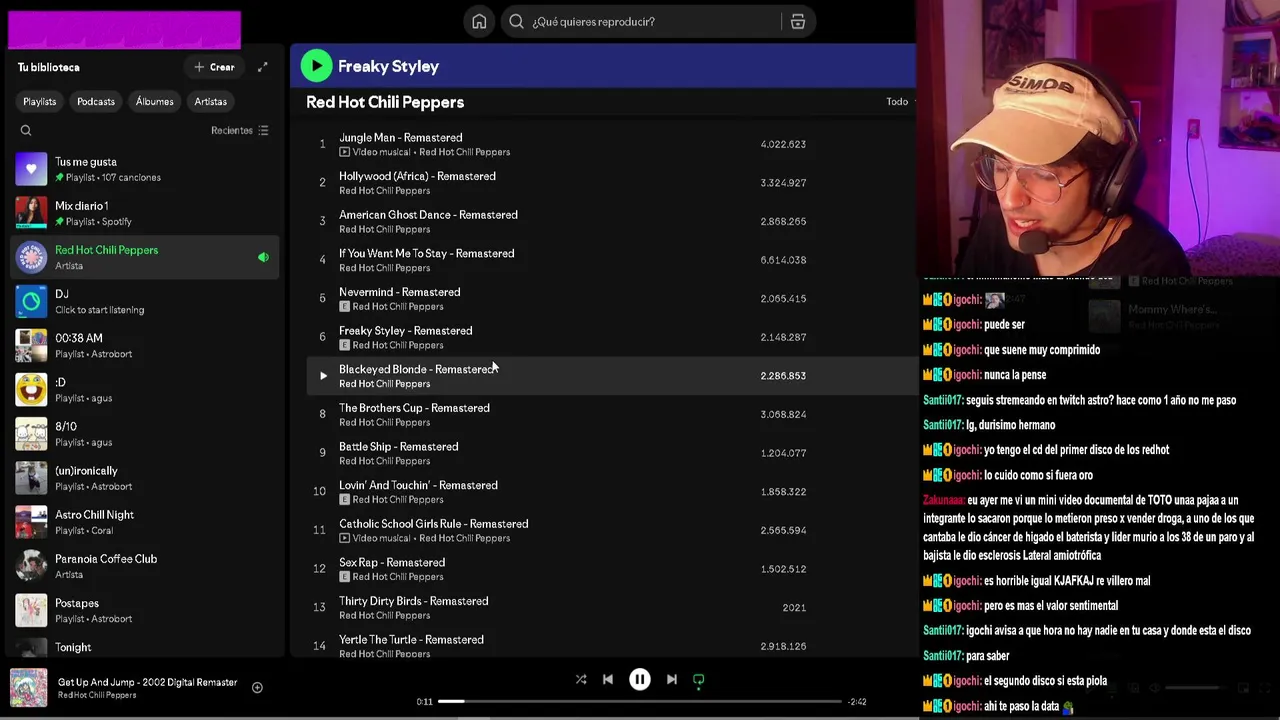
Task: Seek within the song progress bar
Action: (640, 701)
